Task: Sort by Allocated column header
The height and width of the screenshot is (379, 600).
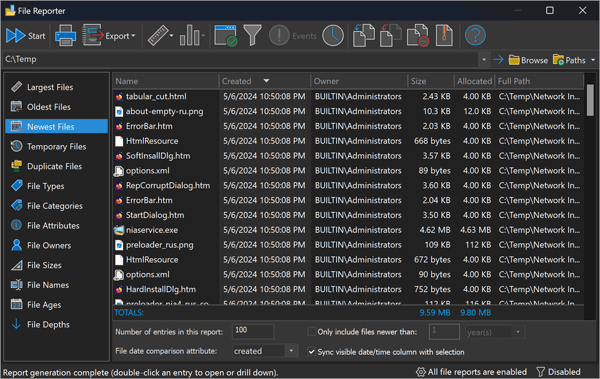Action: pyautogui.click(x=474, y=81)
